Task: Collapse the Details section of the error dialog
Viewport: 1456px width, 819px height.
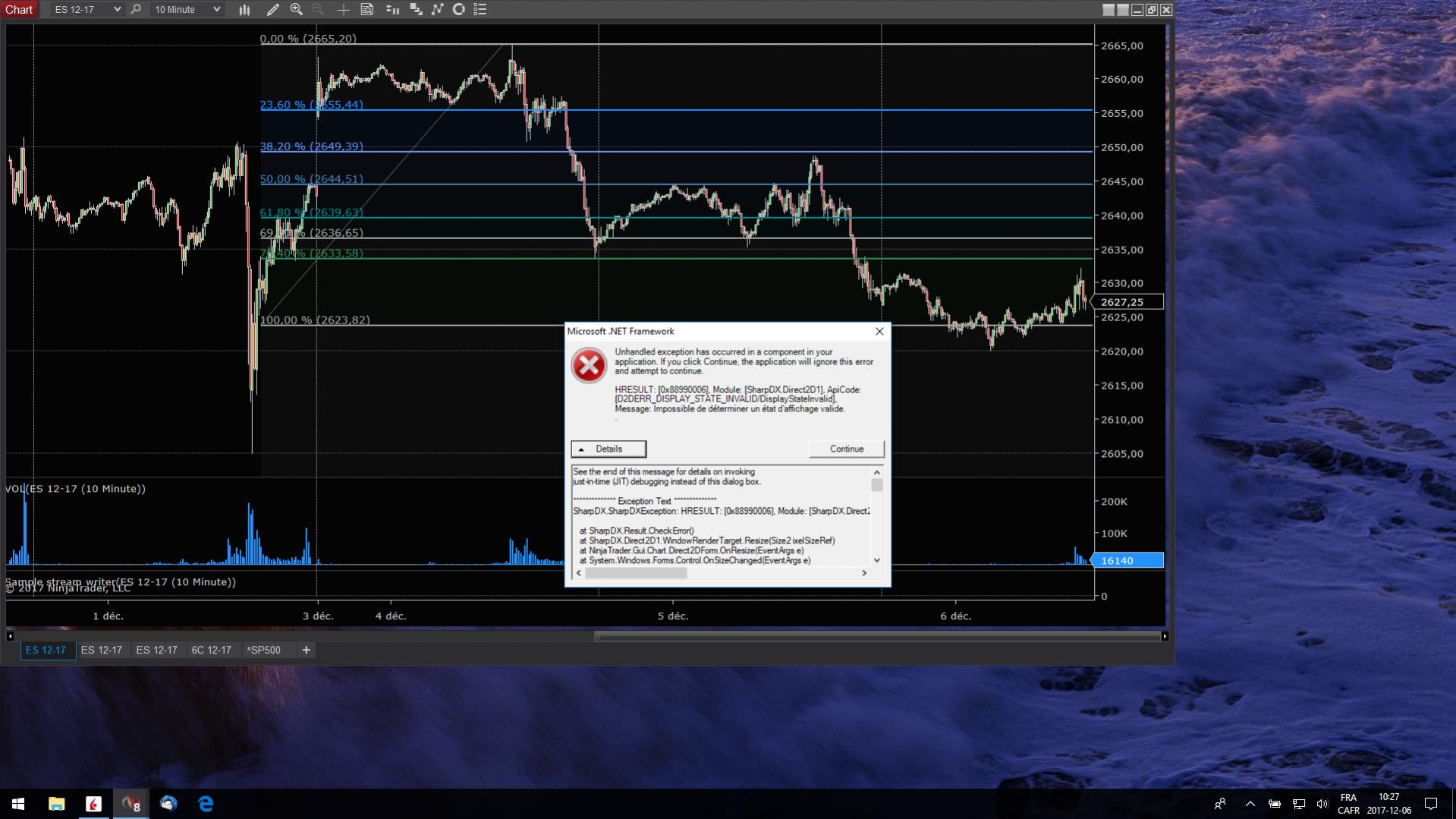Action: pos(609,449)
